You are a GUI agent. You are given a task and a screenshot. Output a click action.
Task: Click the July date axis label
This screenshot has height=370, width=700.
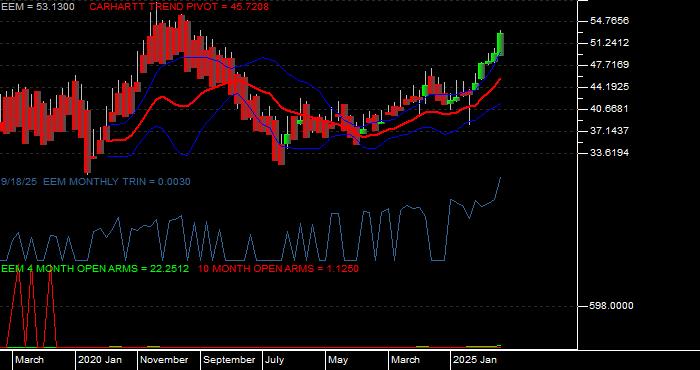coord(275,360)
